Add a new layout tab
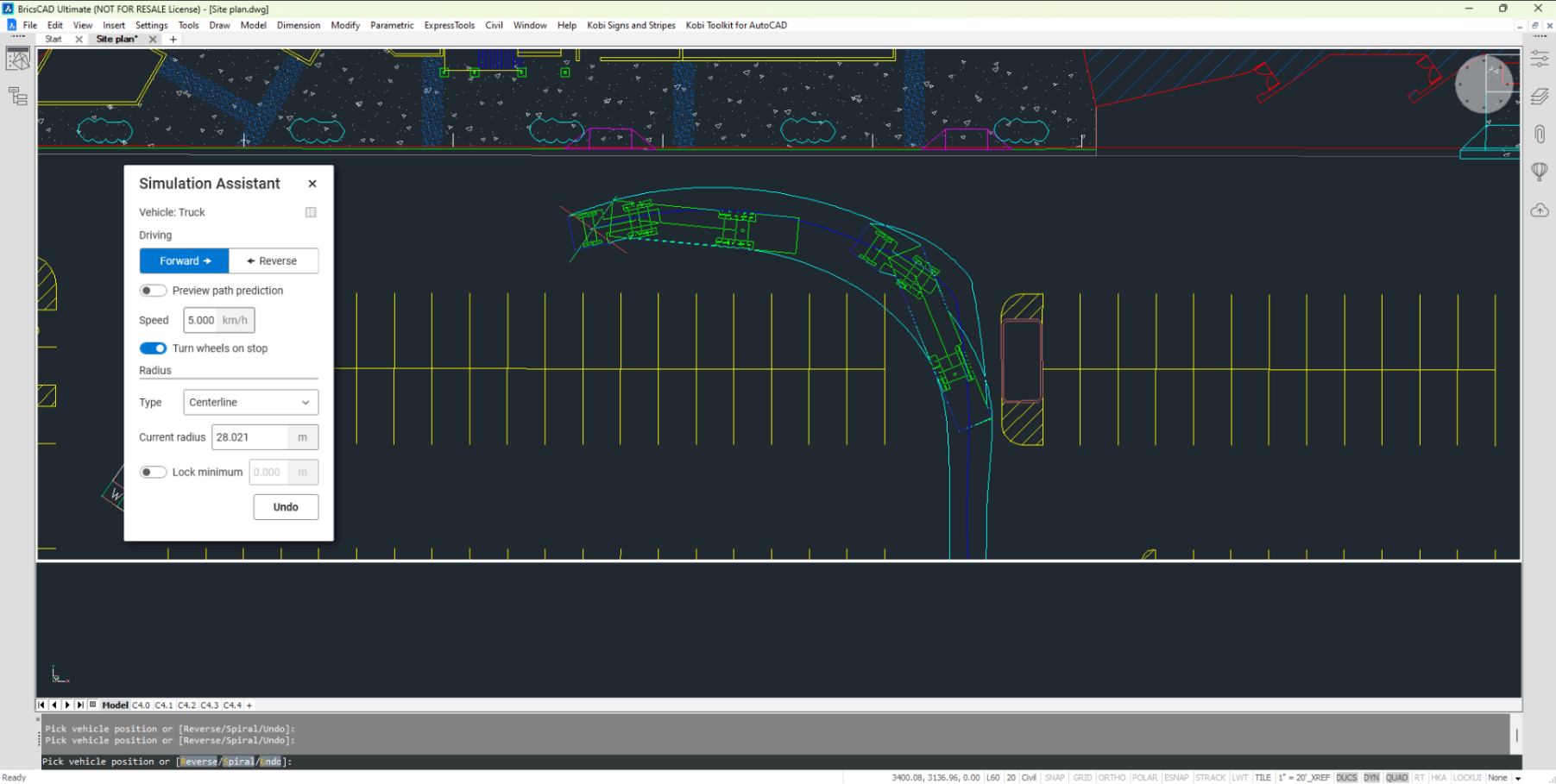Screen dimensions: 1556x784 tap(249, 705)
